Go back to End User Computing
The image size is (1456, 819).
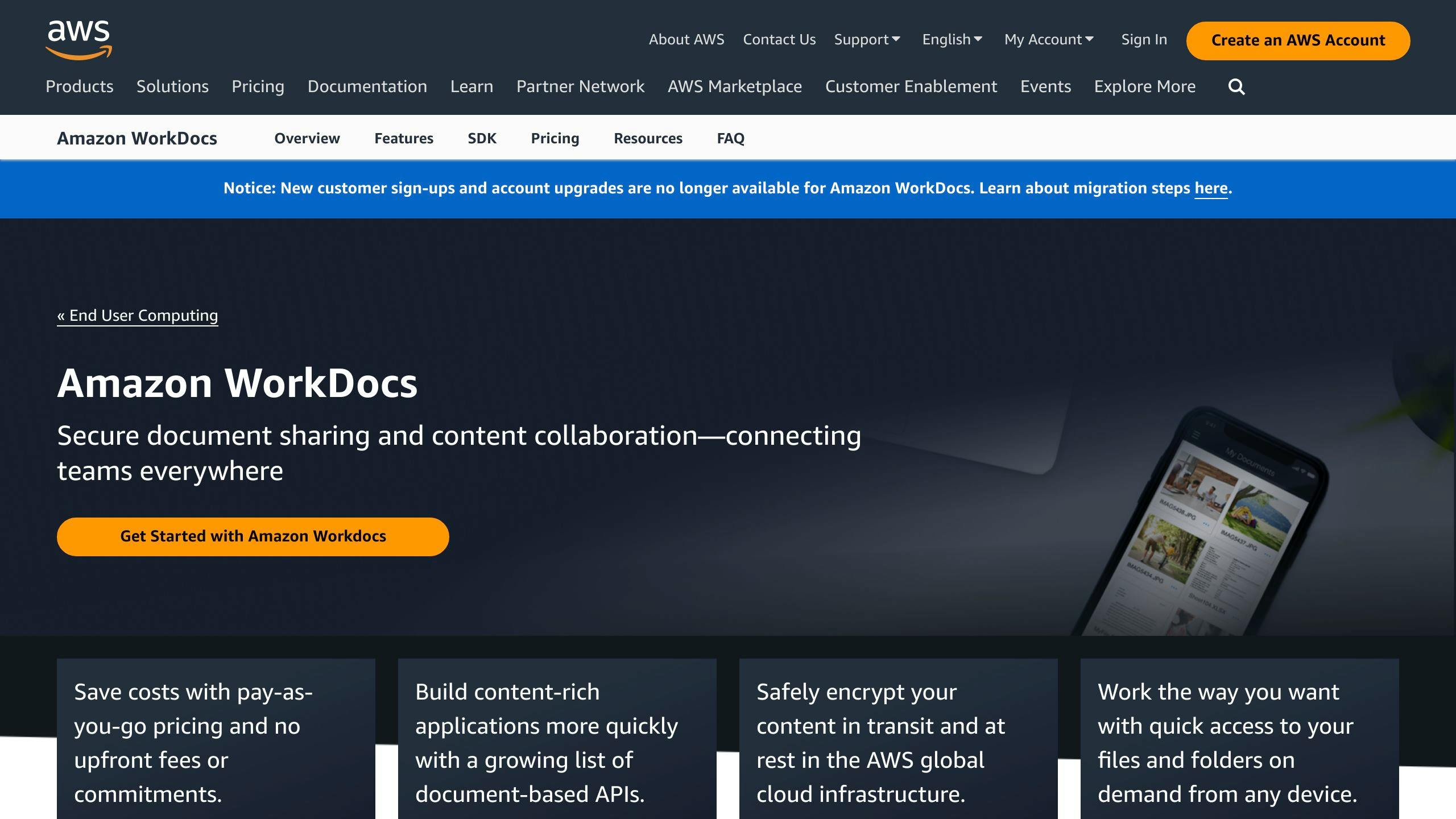click(x=138, y=316)
